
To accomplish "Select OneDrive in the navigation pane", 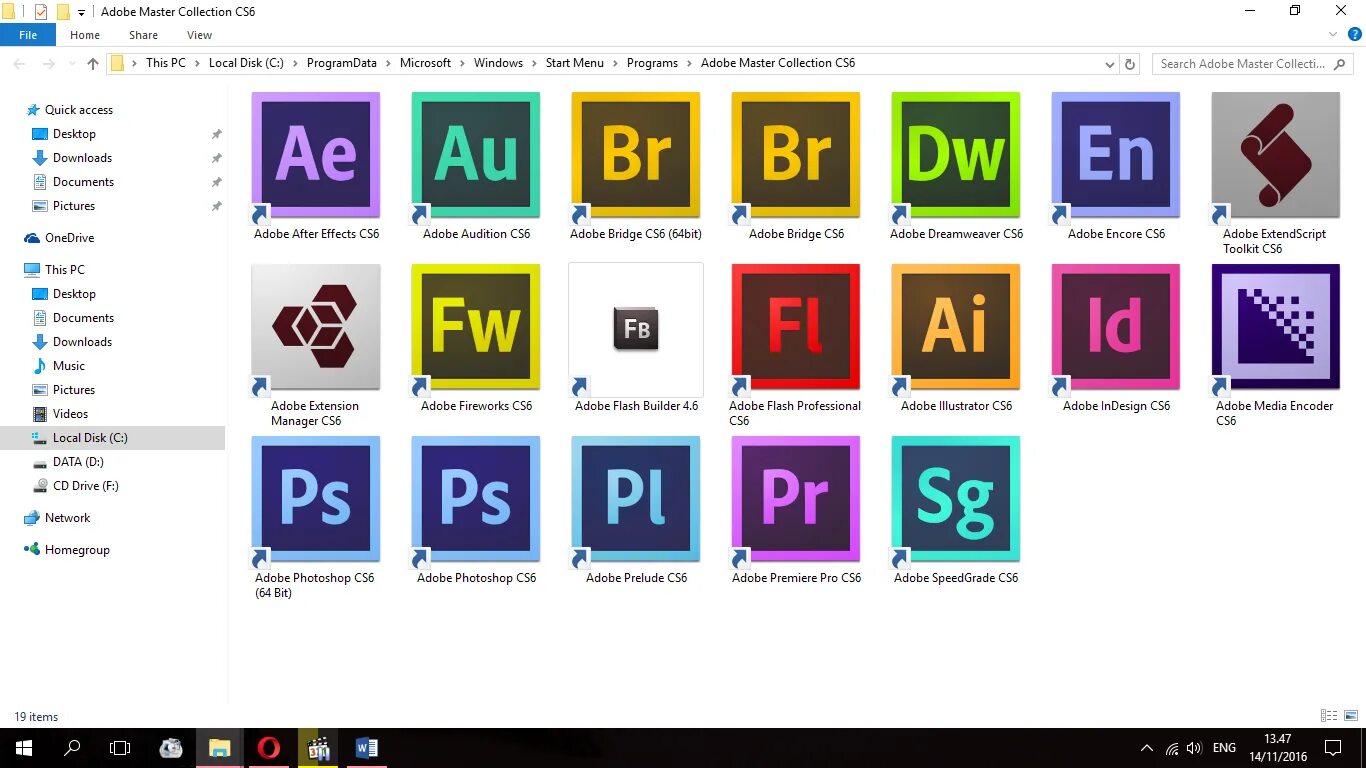I will point(69,238).
